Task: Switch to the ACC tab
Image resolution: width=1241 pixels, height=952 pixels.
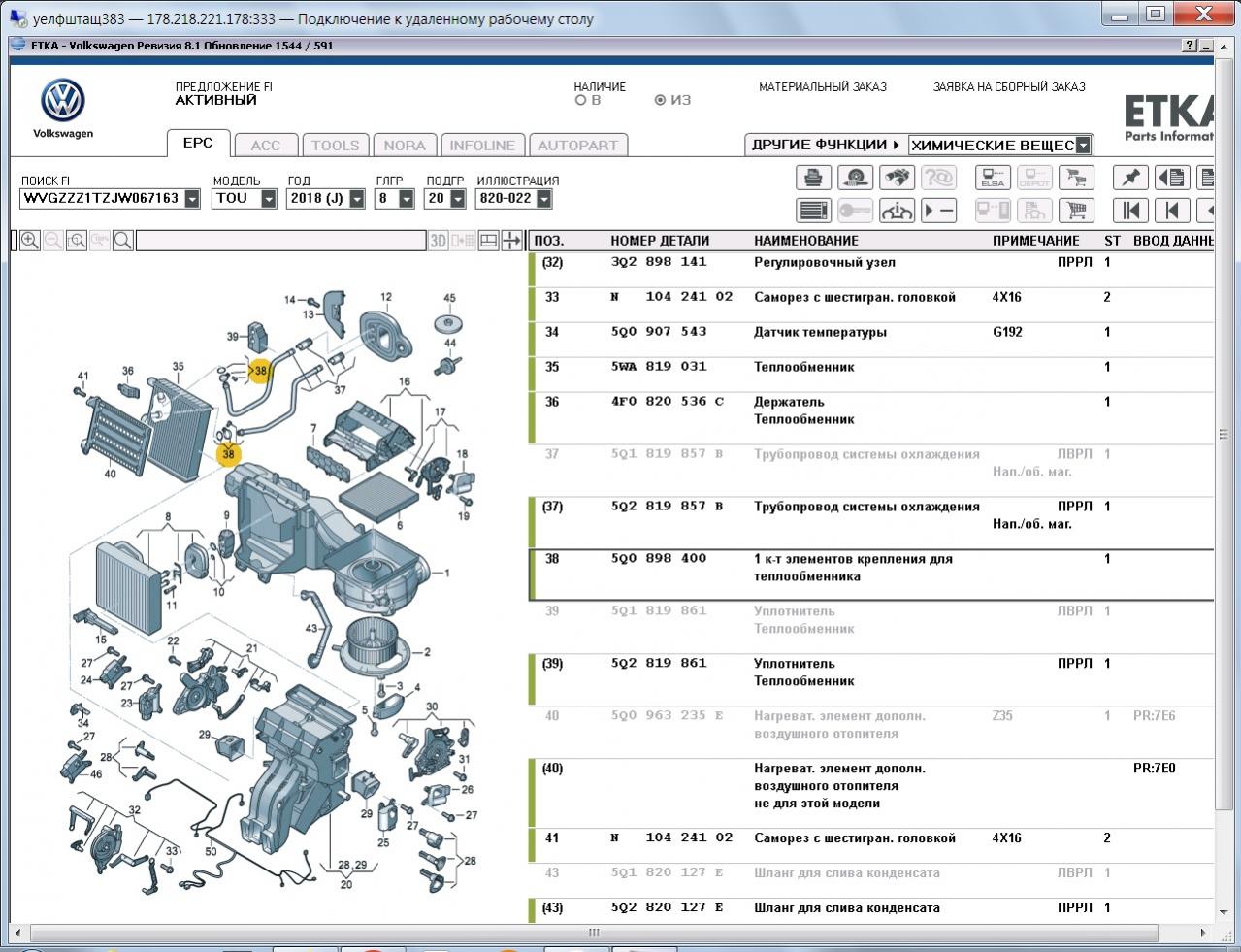Action: (x=265, y=146)
